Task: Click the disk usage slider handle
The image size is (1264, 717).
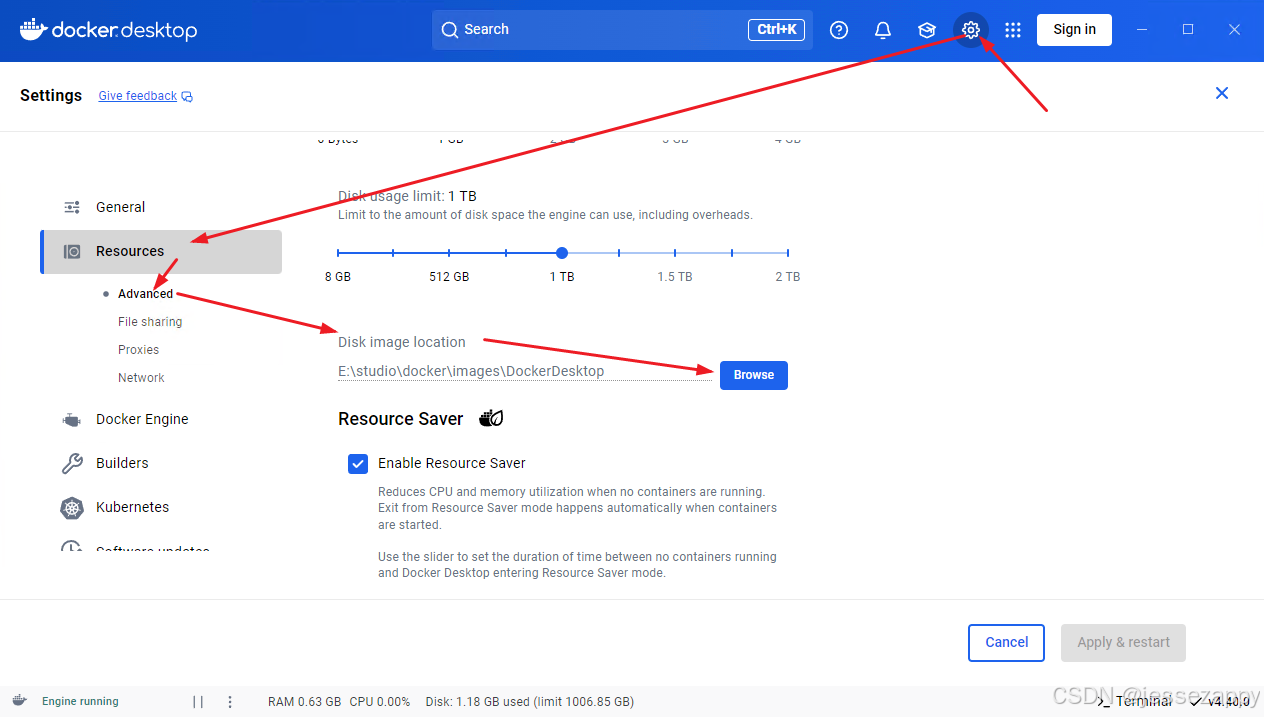Action: click(x=562, y=253)
